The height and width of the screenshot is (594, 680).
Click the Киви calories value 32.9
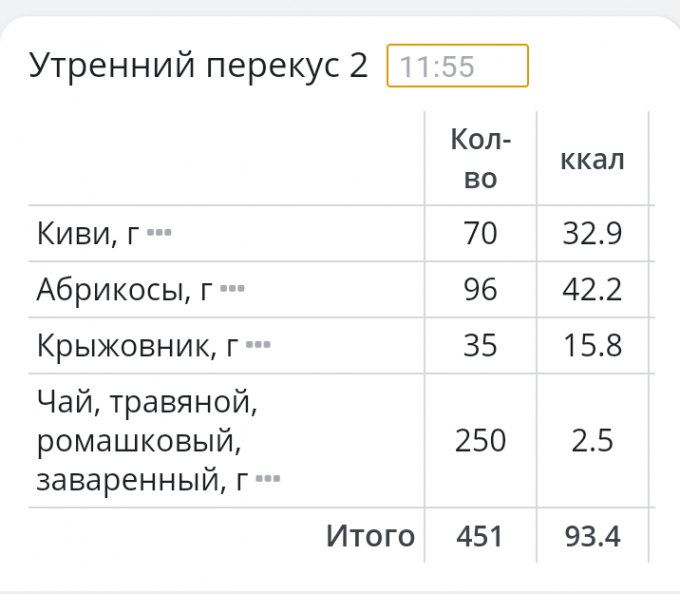click(593, 234)
